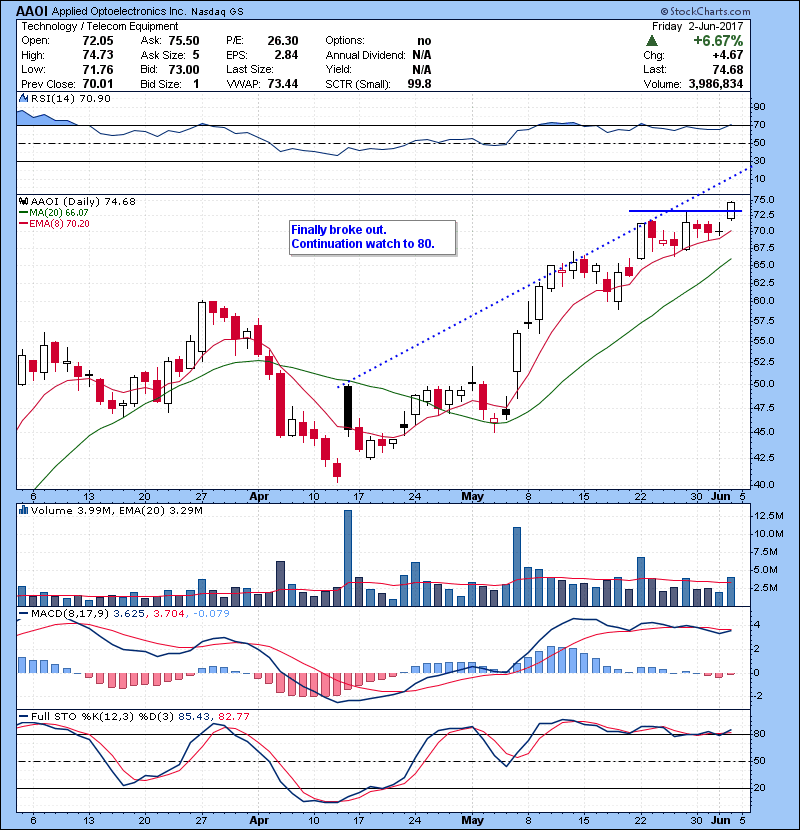Click the candlestick icon beside AAOI (Daily)
The width and height of the screenshot is (800, 830).
[23, 201]
